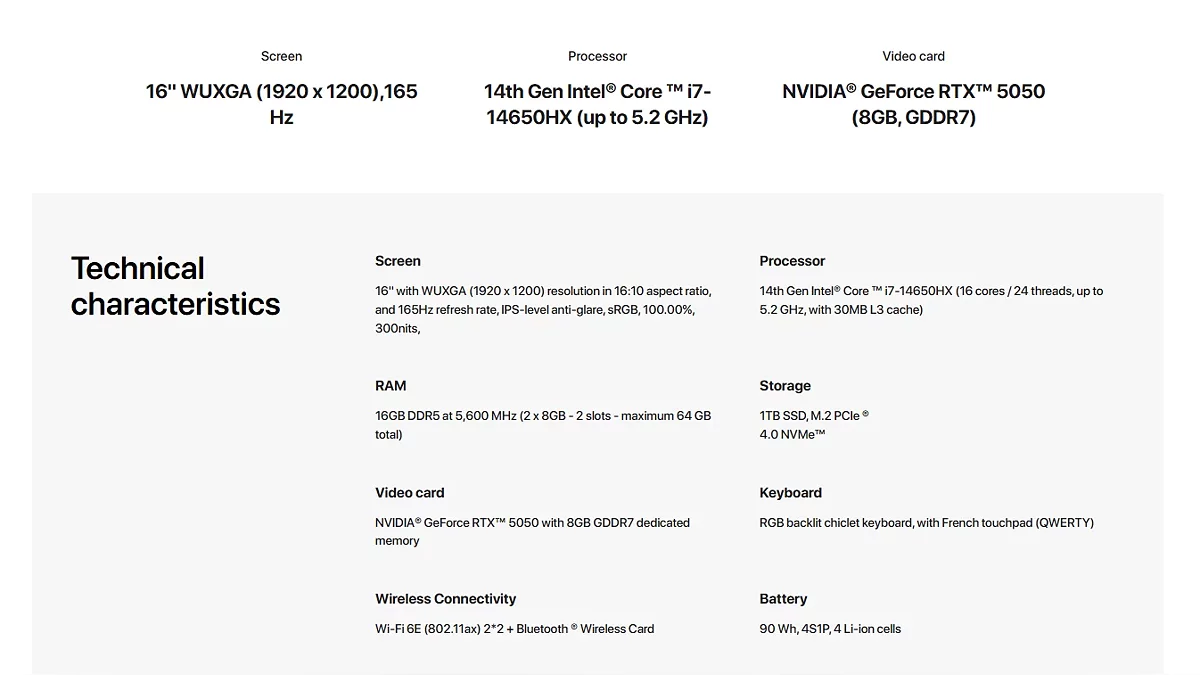Click the bold "Keyboard" spec heading

point(790,493)
